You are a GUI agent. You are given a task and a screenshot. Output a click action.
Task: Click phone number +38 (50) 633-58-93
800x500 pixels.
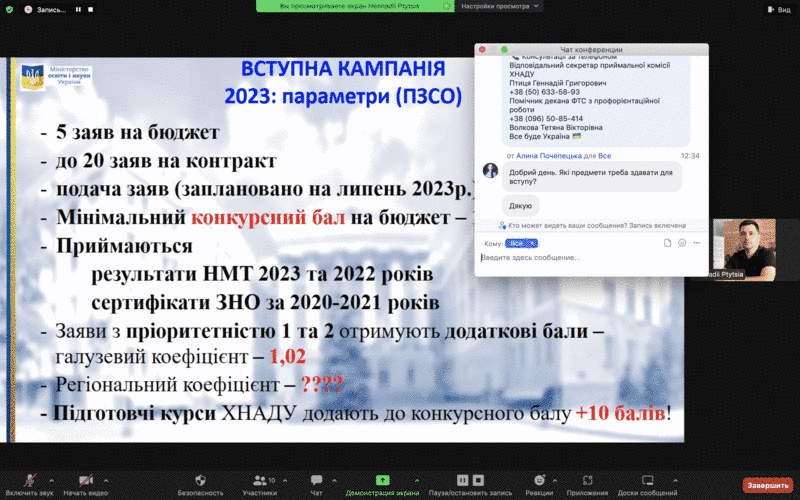544,92
